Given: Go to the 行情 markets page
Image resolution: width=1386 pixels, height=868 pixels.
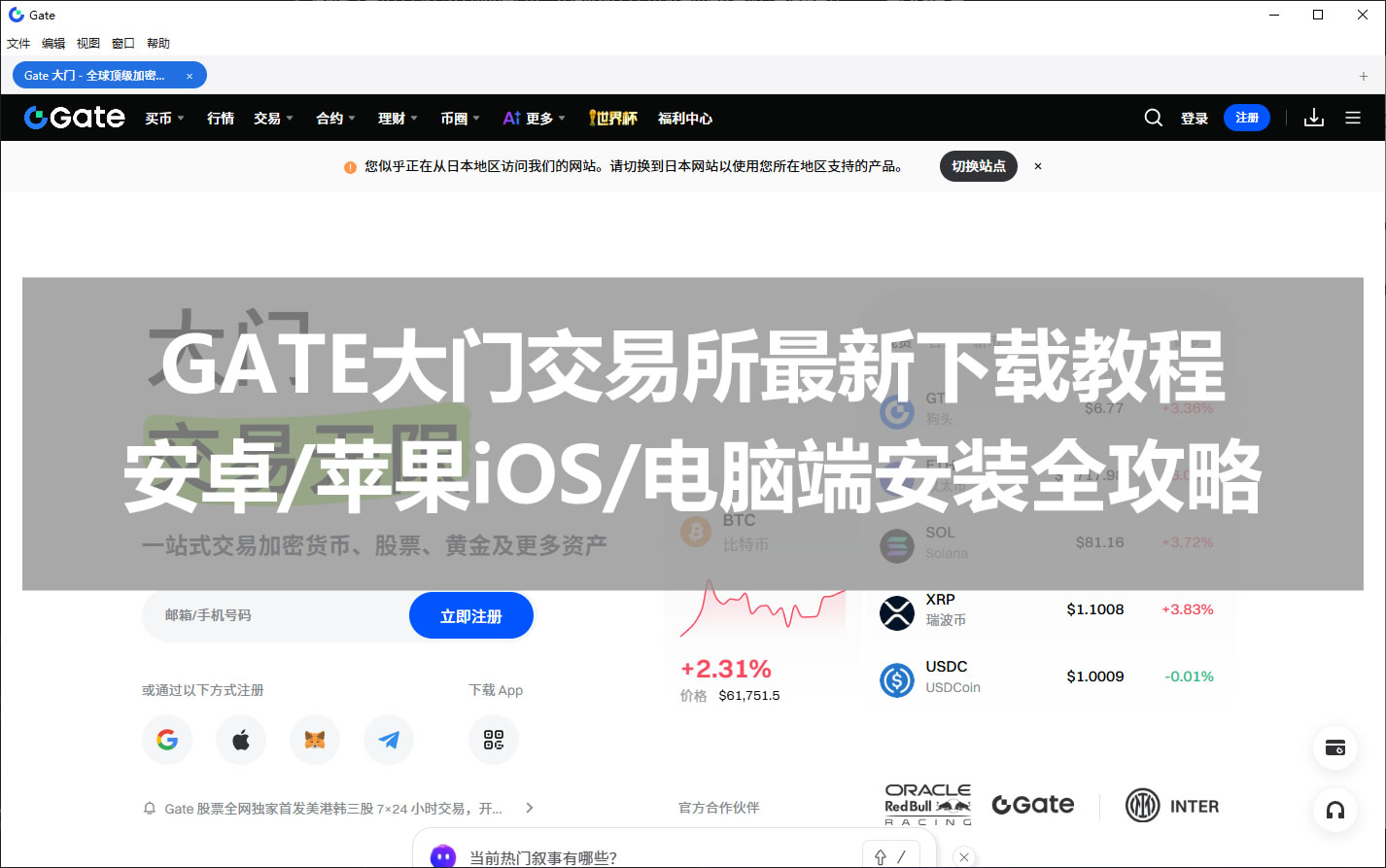Looking at the screenshot, I should click(x=221, y=118).
